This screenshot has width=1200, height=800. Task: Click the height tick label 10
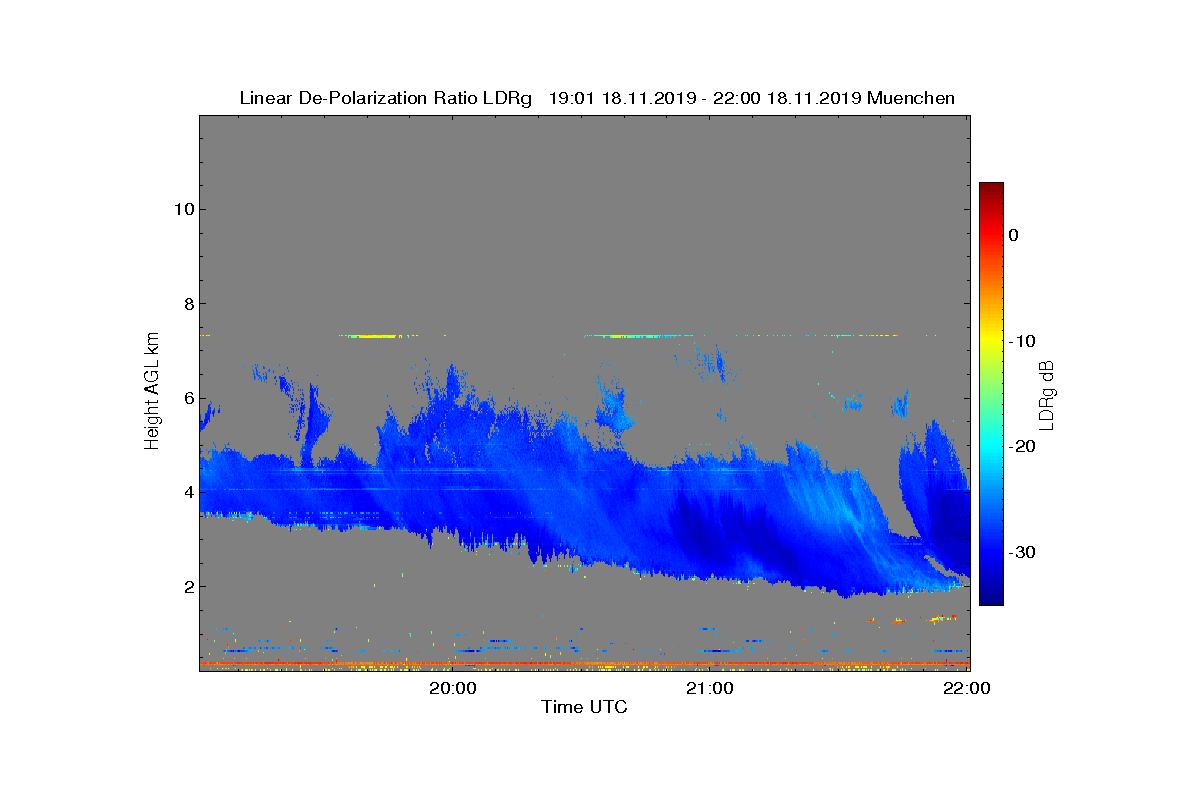(x=182, y=209)
